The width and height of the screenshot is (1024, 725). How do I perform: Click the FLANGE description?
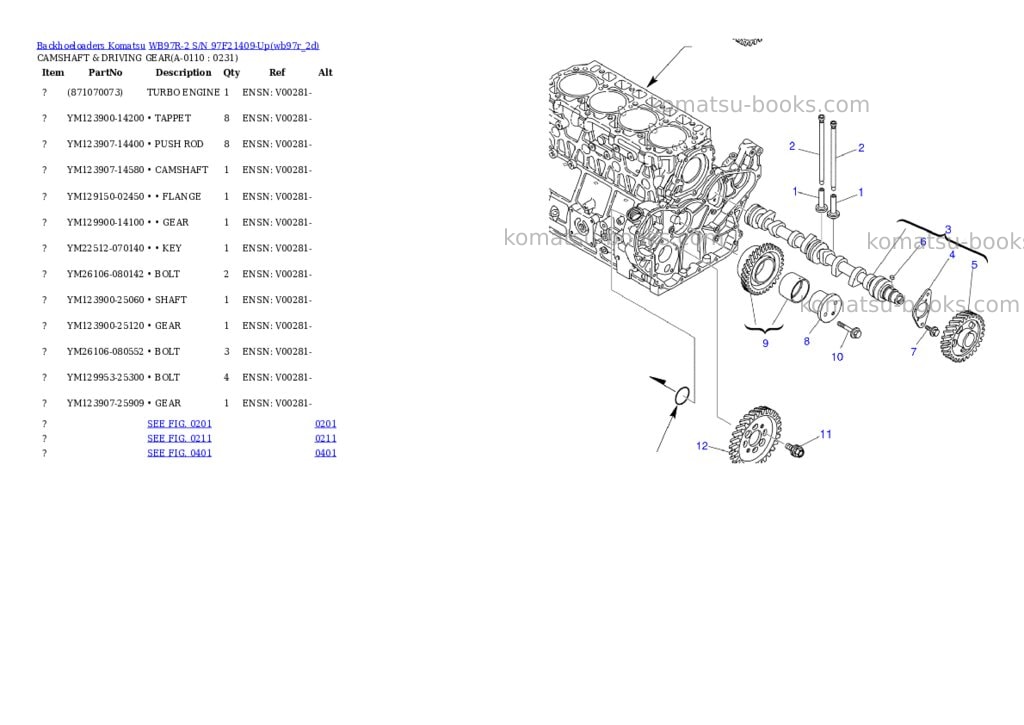(182, 197)
